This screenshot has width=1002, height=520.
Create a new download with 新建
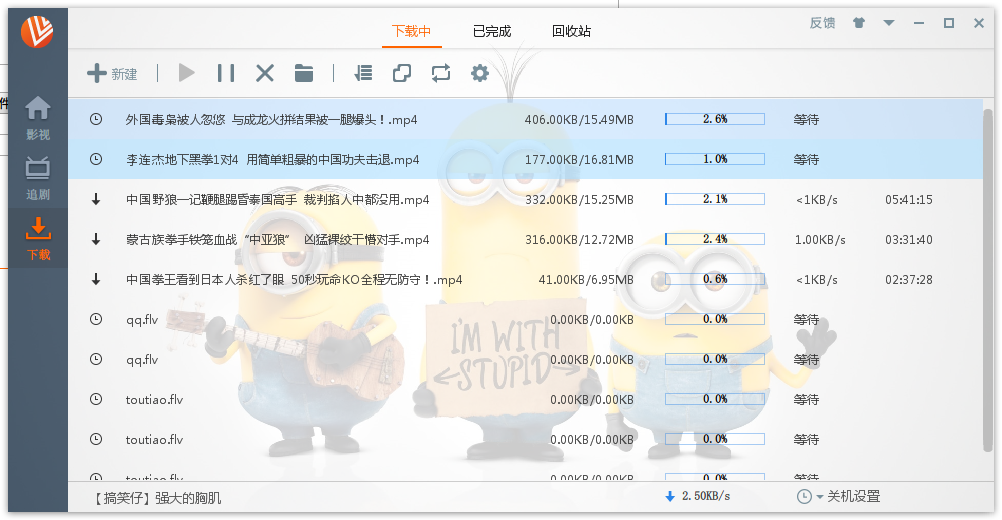(x=112, y=73)
